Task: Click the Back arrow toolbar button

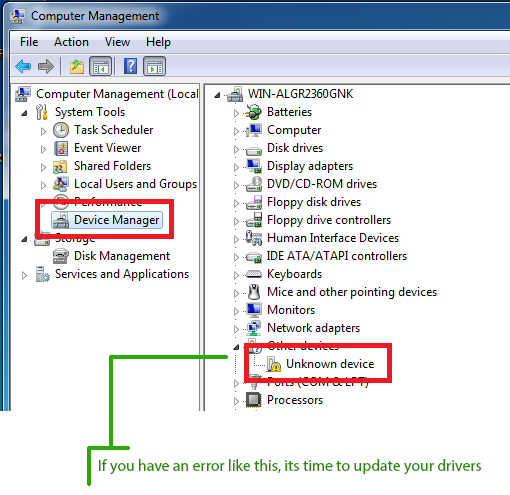Action: tap(23, 66)
